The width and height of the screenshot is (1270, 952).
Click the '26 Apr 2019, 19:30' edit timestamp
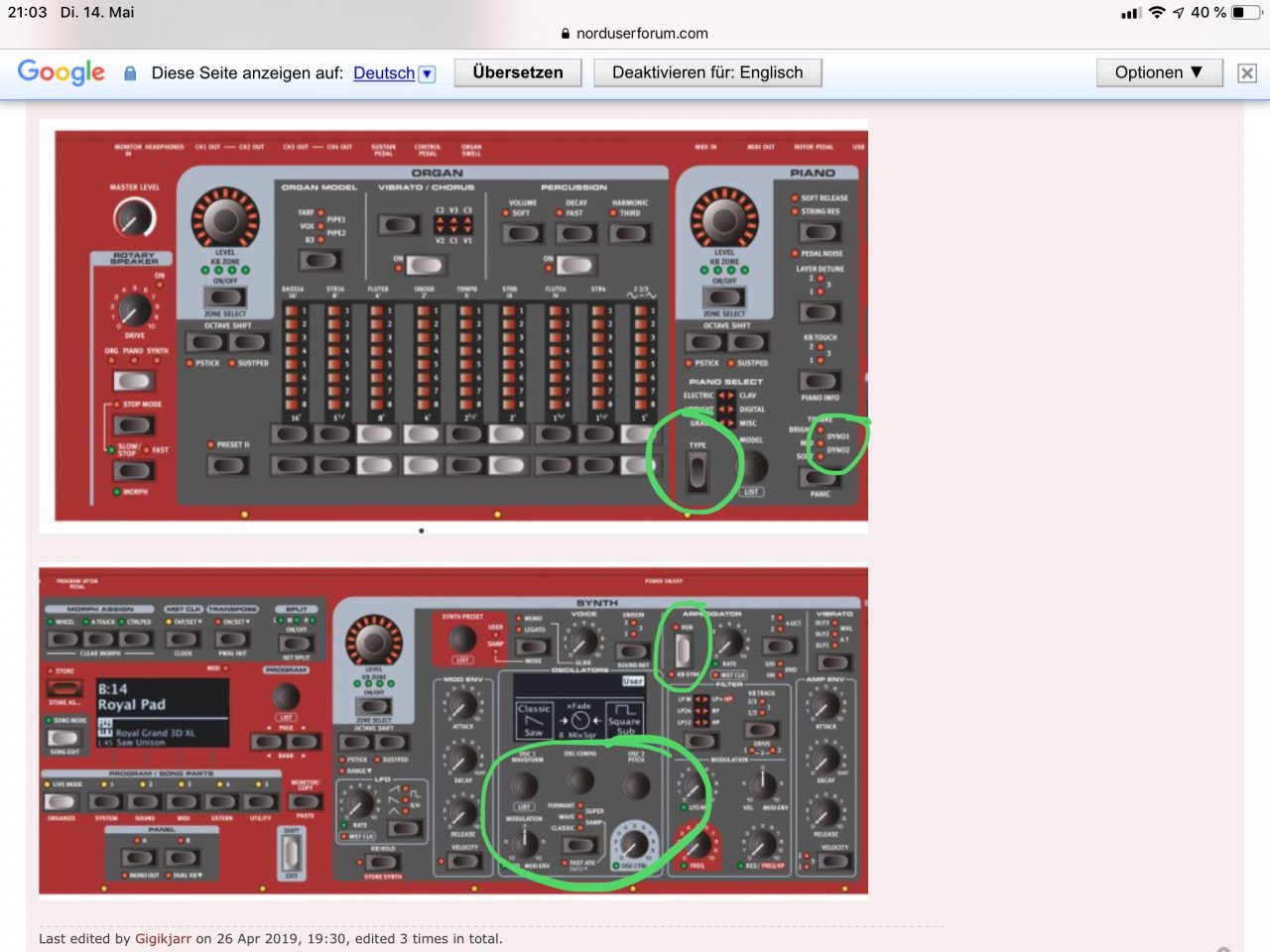(281, 938)
